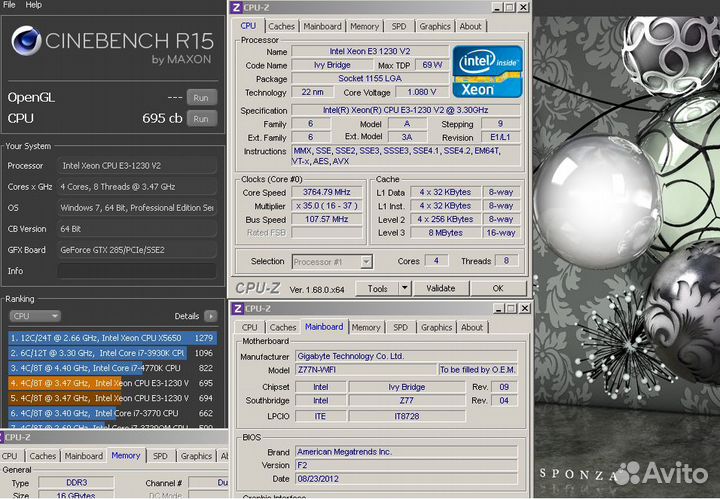Switch to Graphics tab in top CPU-Z window
This screenshot has height=499, width=720.
pos(435,26)
